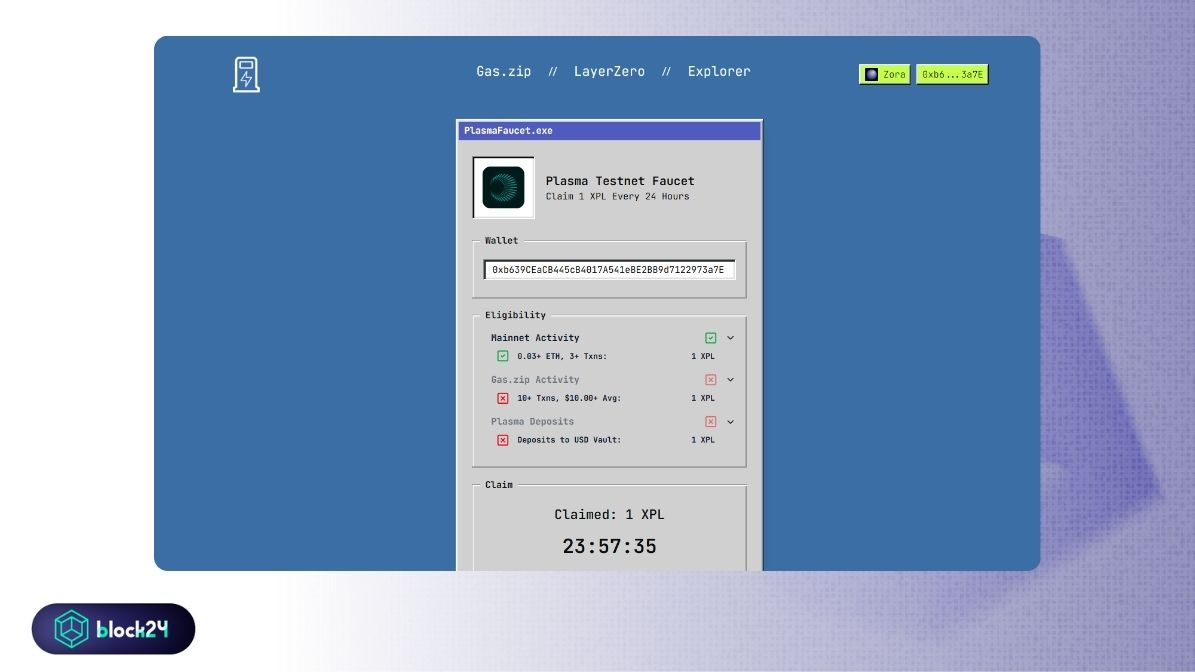
Task: Toggle the Gas.zip Activity header status box
Action: click(x=711, y=380)
